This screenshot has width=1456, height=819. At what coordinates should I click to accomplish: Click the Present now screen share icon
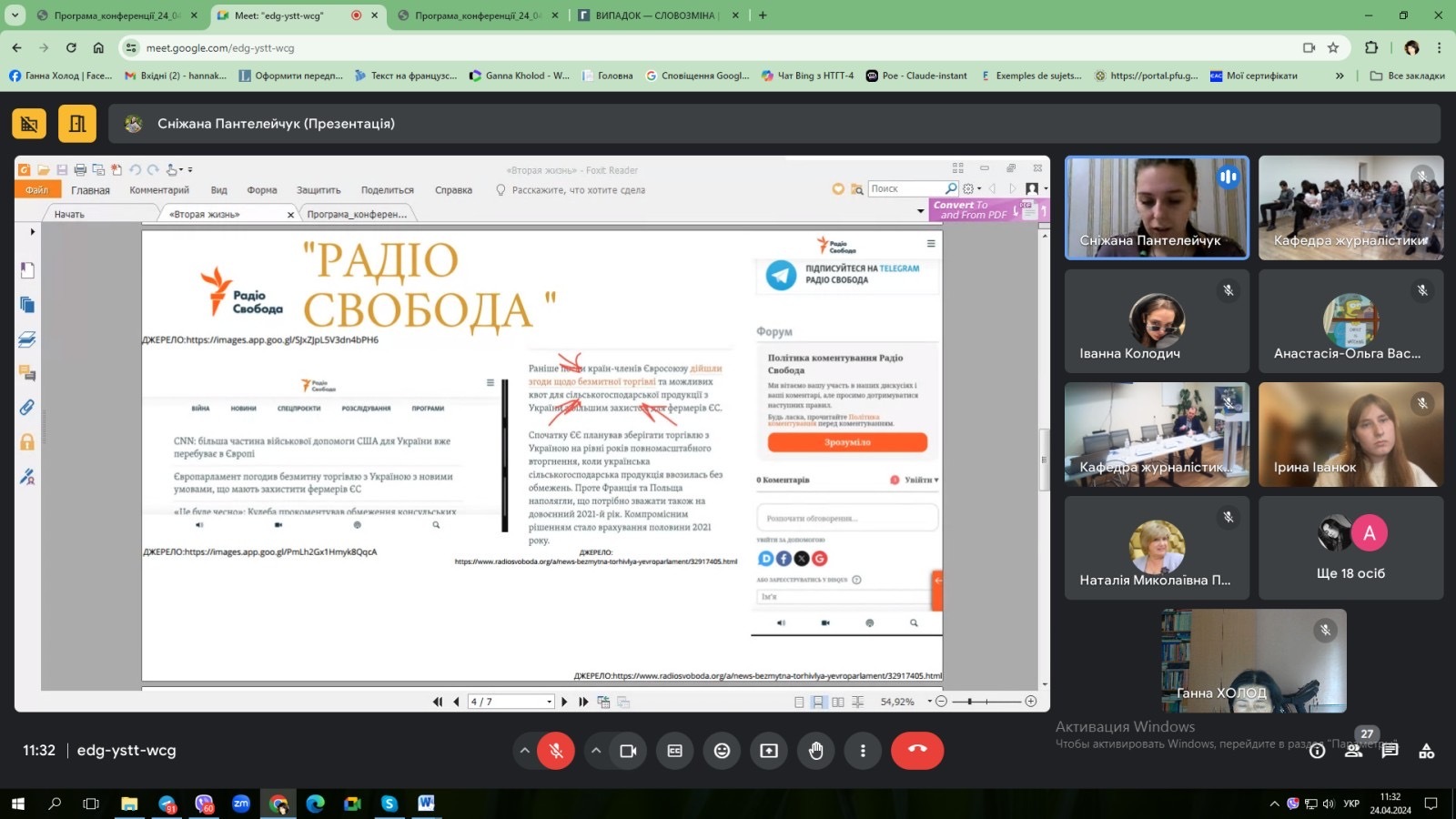[769, 751]
